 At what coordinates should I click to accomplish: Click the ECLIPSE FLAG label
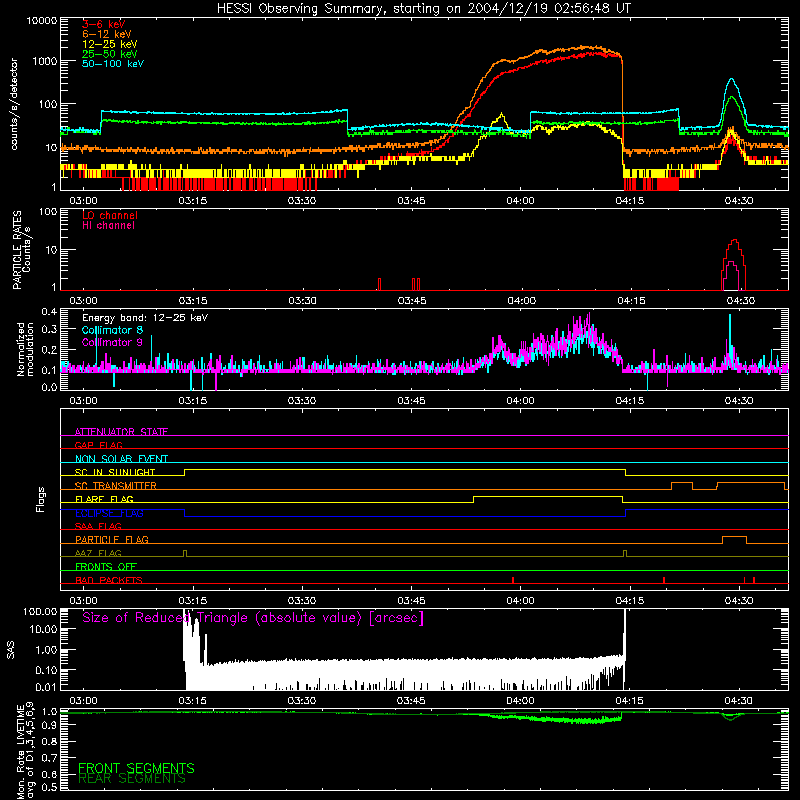[x=109, y=513]
